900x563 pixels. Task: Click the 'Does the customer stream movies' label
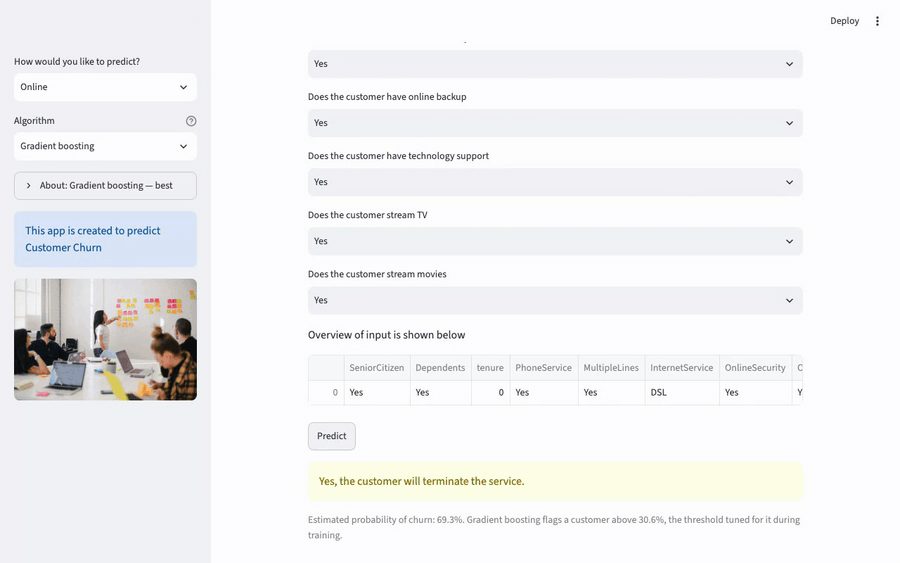point(377,274)
